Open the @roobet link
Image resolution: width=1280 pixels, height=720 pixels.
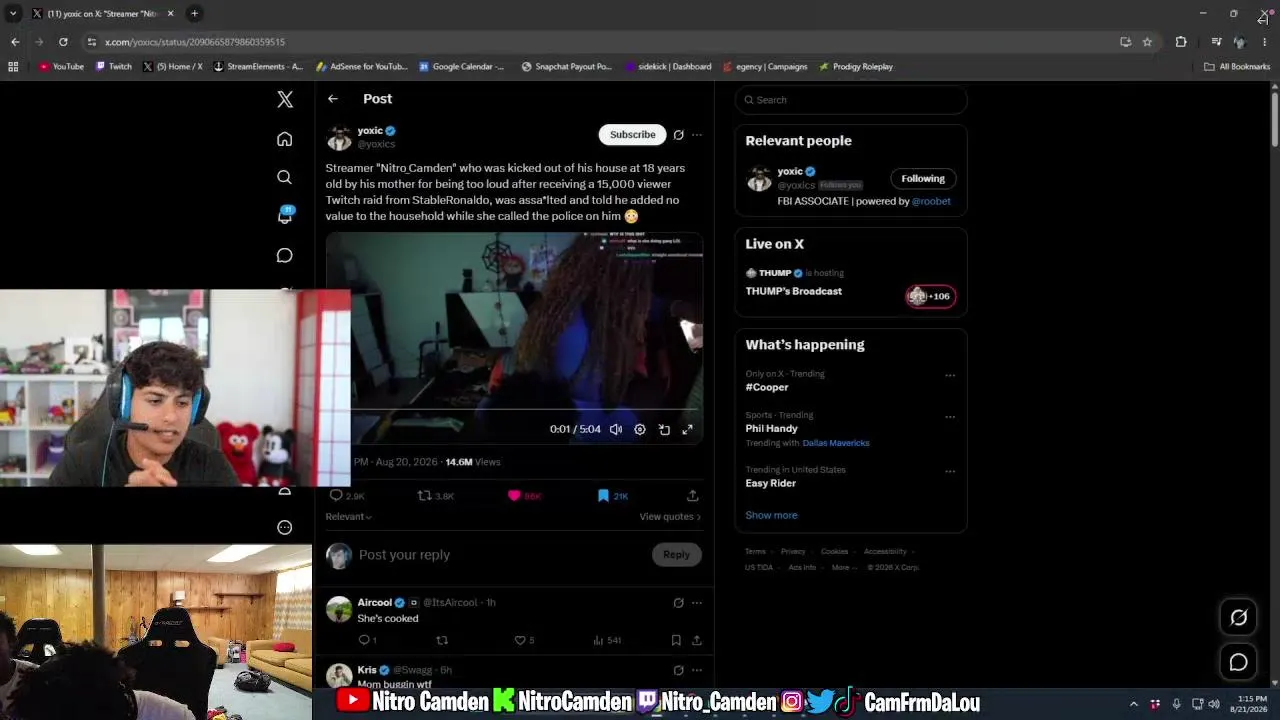click(931, 201)
